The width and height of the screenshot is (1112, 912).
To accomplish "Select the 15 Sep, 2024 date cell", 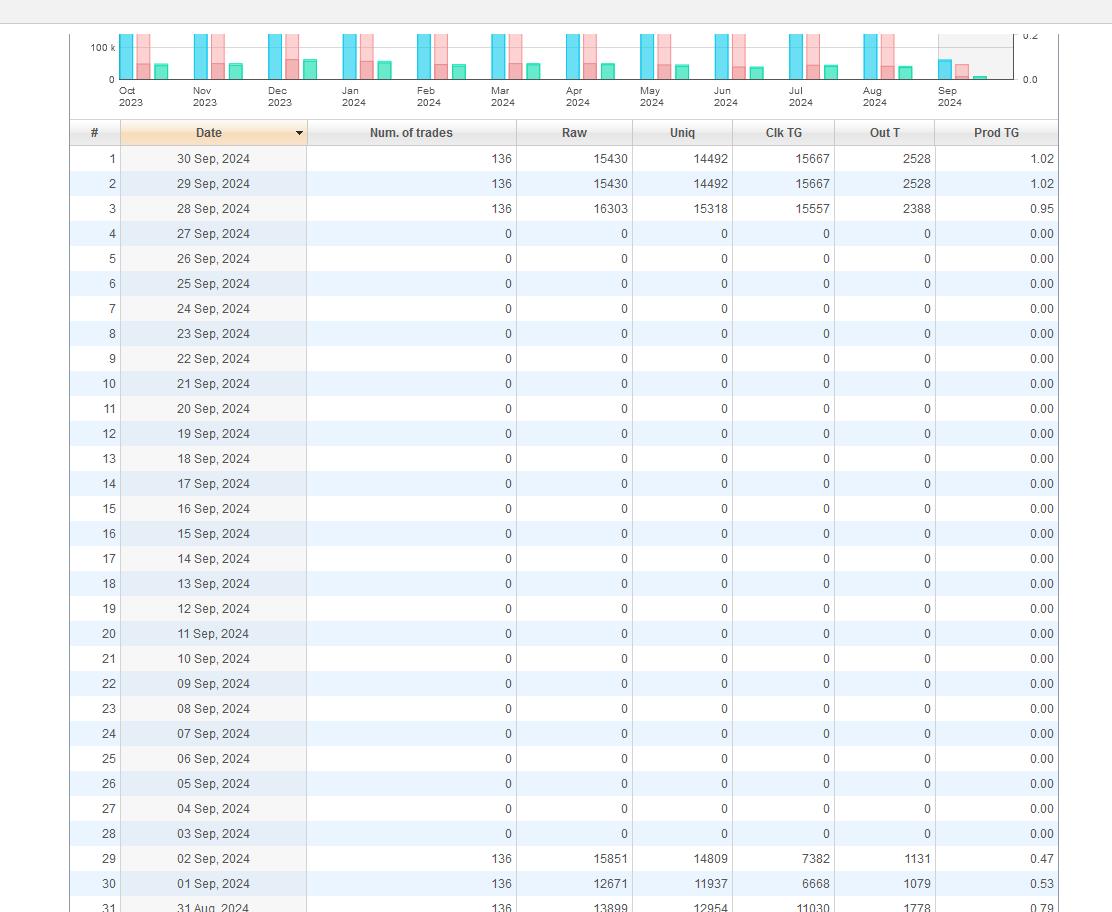I will point(213,534).
